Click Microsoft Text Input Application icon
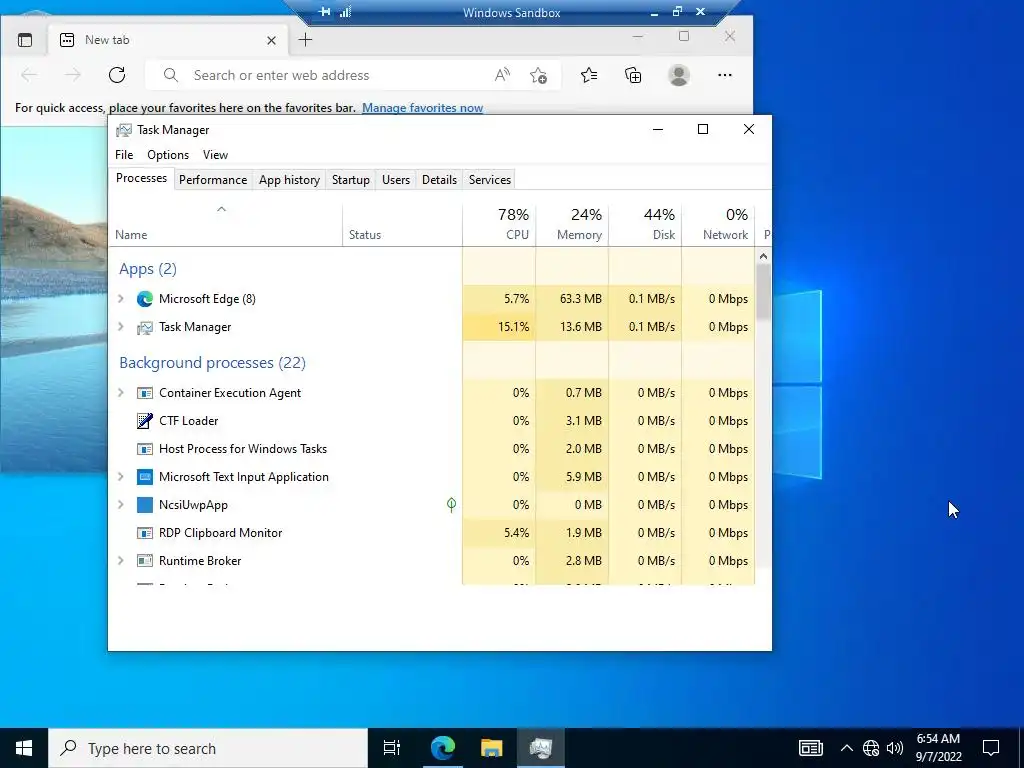1024x768 pixels. point(144,477)
